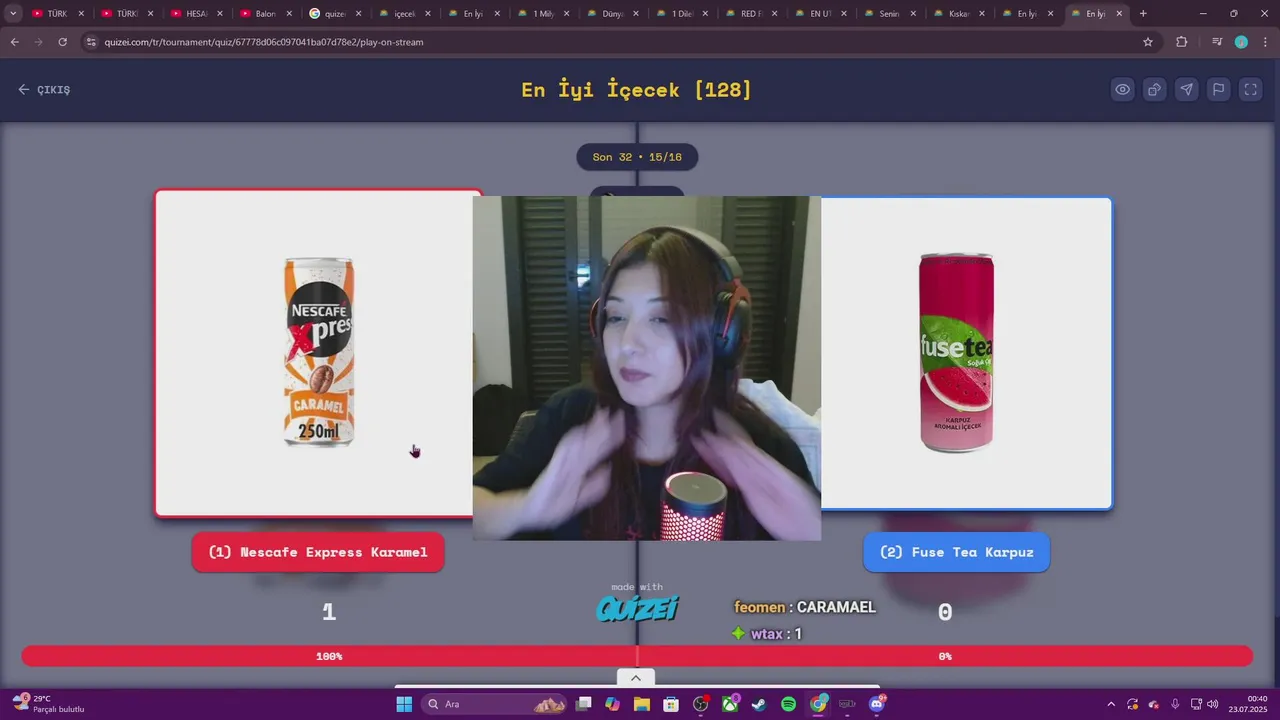Viewport: 1280px width, 720px height.
Task: Click the ÇIKIŞ exit link
Action: coord(44,89)
